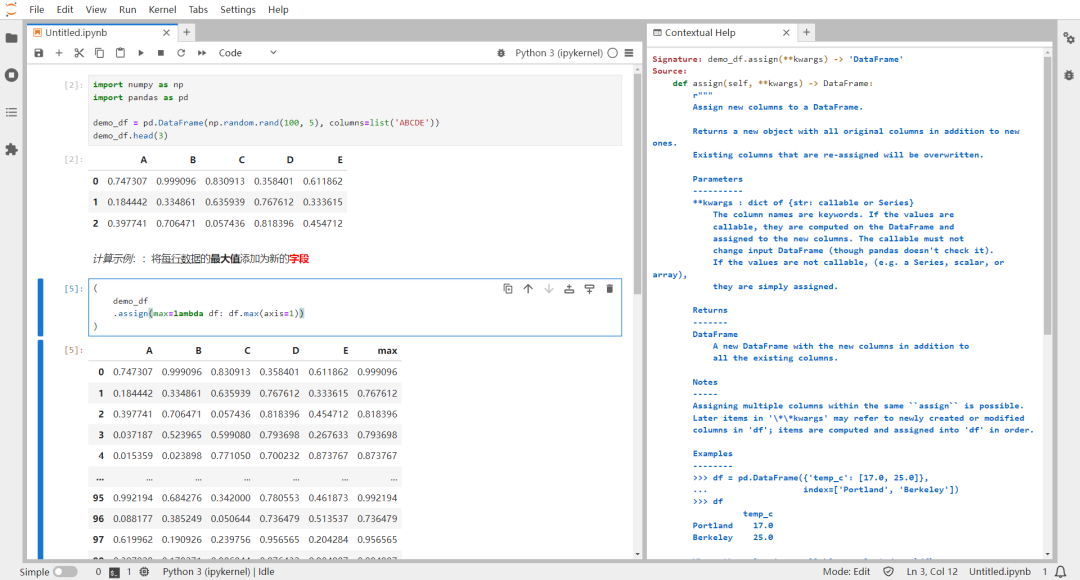Copy the selected cell in the toolbar
The image size is (1080, 580).
(x=99, y=53)
